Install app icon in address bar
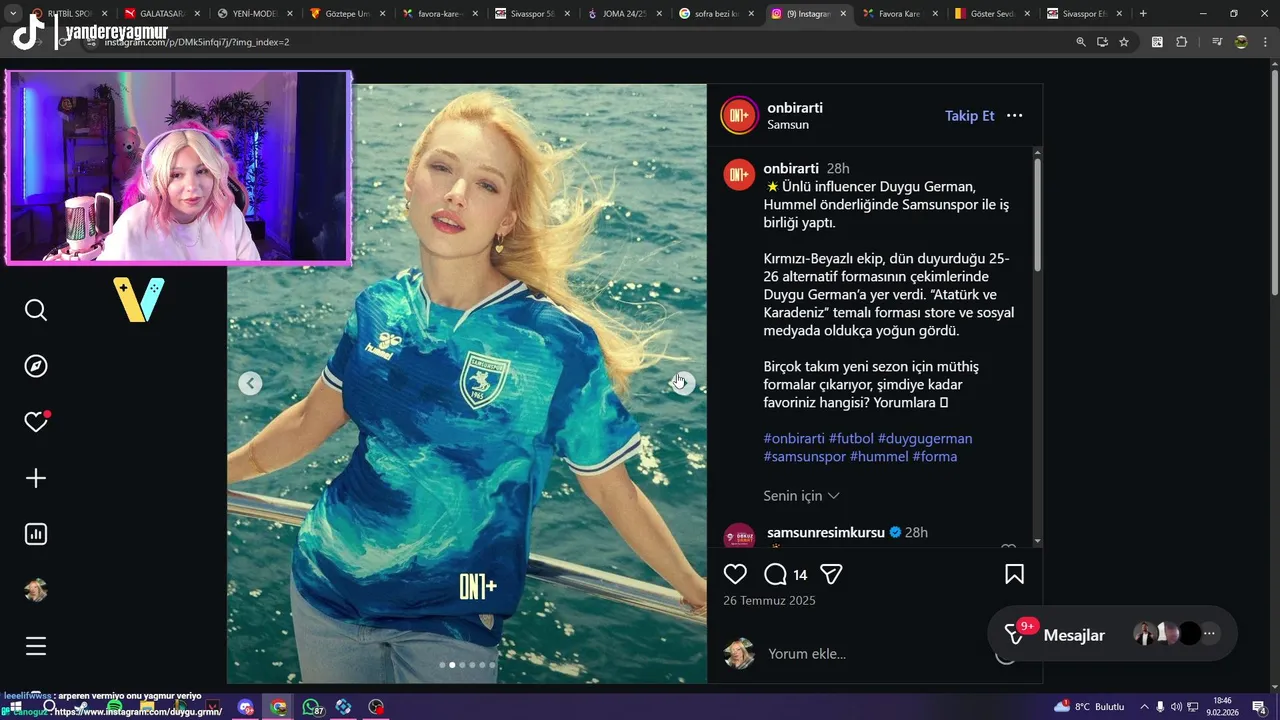Image resolution: width=1280 pixels, height=720 pixels. click(1102, 42)
